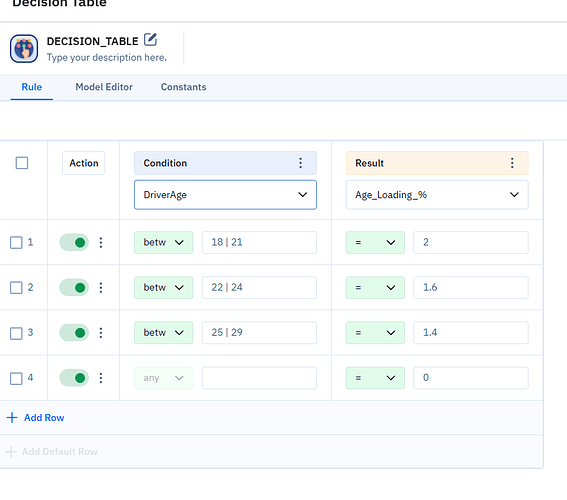The image size is (567, 500).
Task: Open row 1 result '=' operator dropdown
Action: [x=375, y=242]
